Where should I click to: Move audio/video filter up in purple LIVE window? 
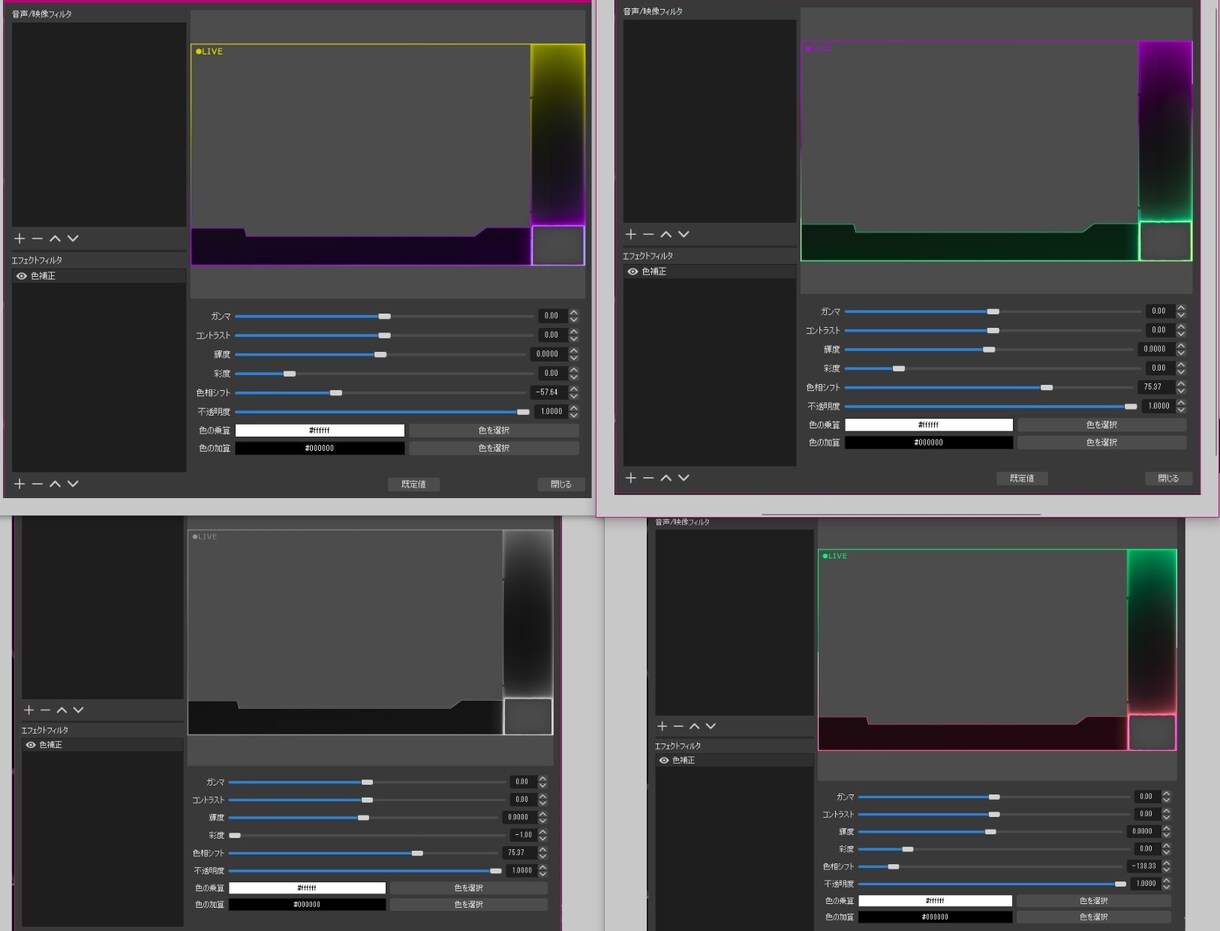666,234
